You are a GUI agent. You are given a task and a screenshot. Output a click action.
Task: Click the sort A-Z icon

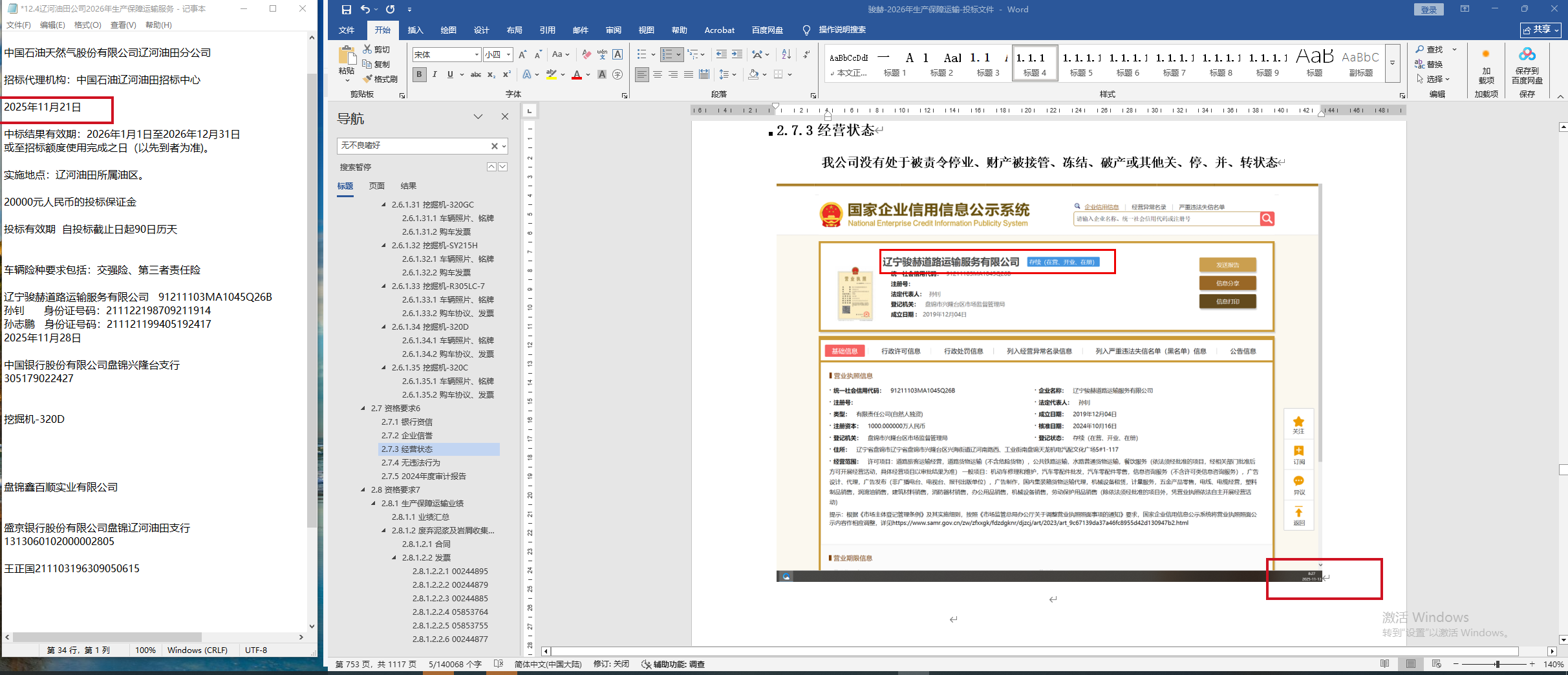[786, 54]
